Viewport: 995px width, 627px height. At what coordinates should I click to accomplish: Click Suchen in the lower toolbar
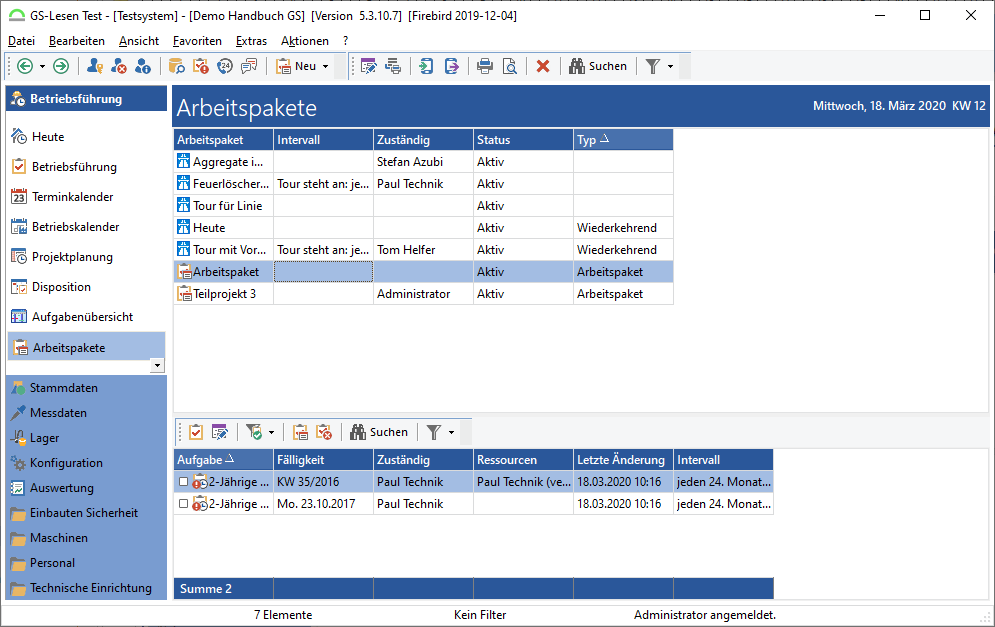(379, 432)
